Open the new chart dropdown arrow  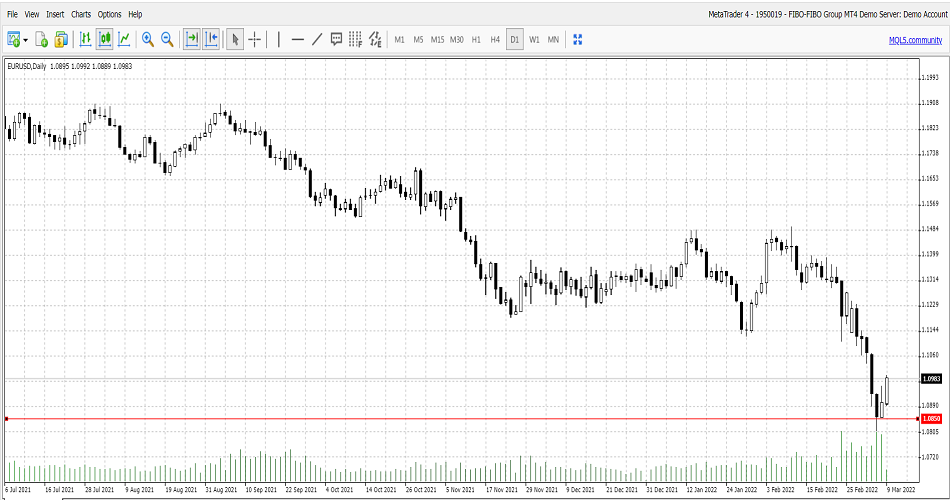click(25, 40)
